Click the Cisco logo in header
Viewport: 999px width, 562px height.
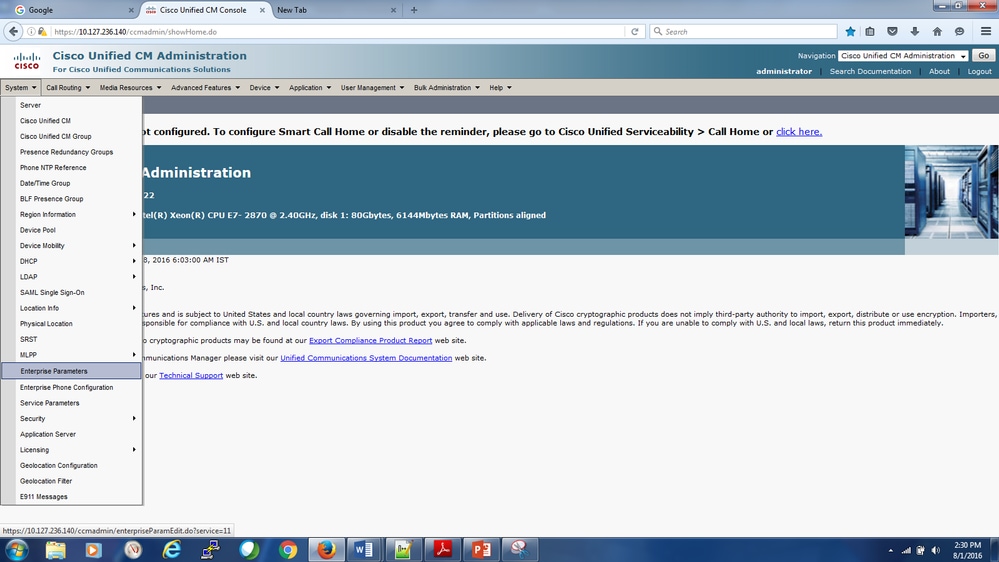[27, 61]
